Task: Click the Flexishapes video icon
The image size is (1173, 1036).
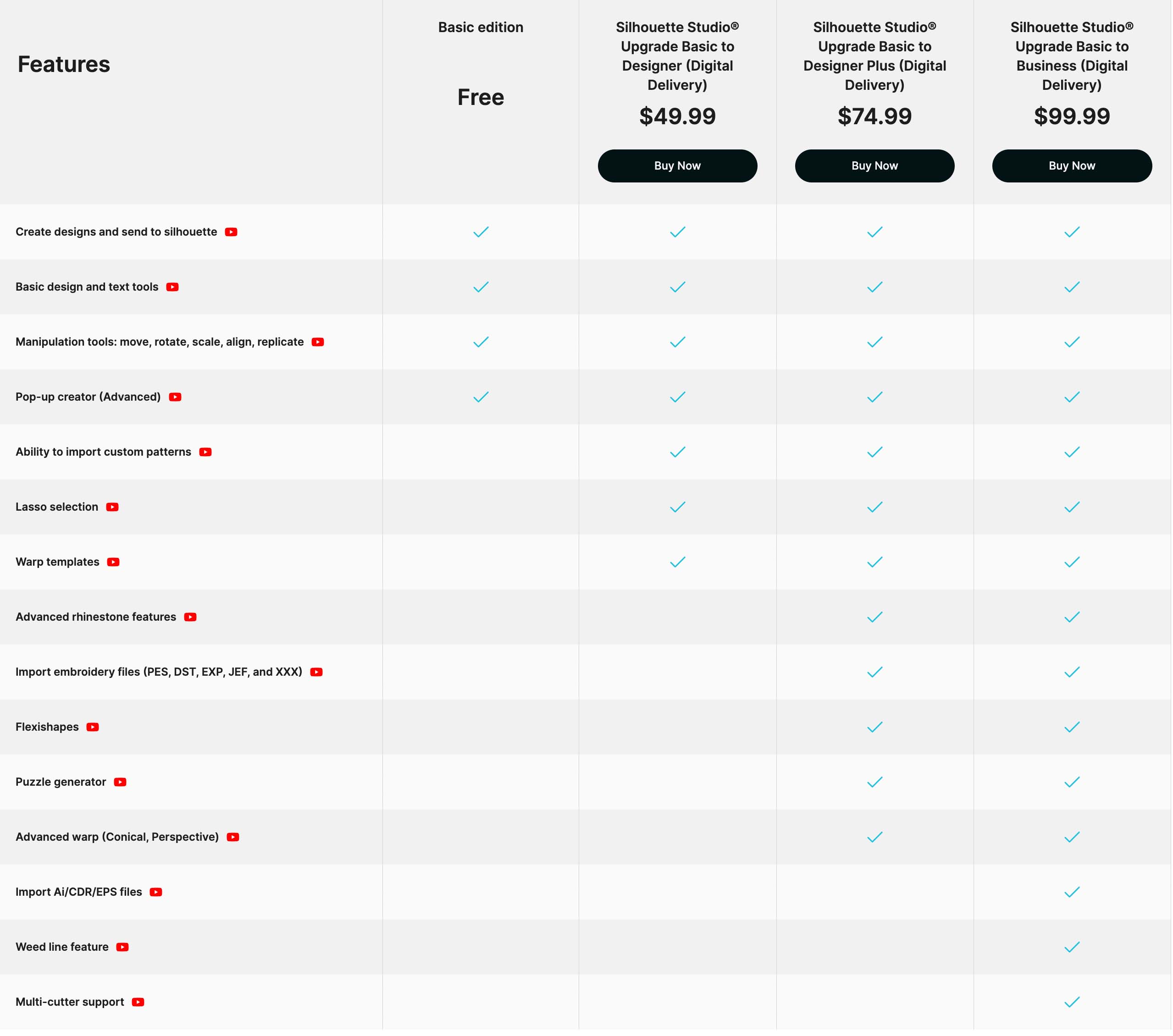Action: (x=93, y=728)
